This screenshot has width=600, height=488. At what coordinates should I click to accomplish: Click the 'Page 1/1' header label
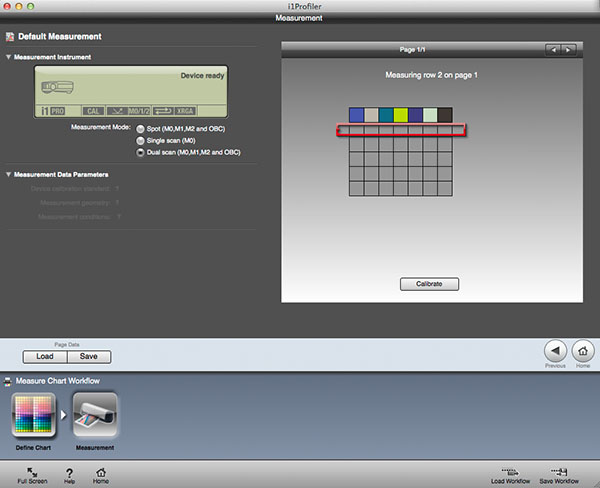pyautogui.click(x=412, y=50)
